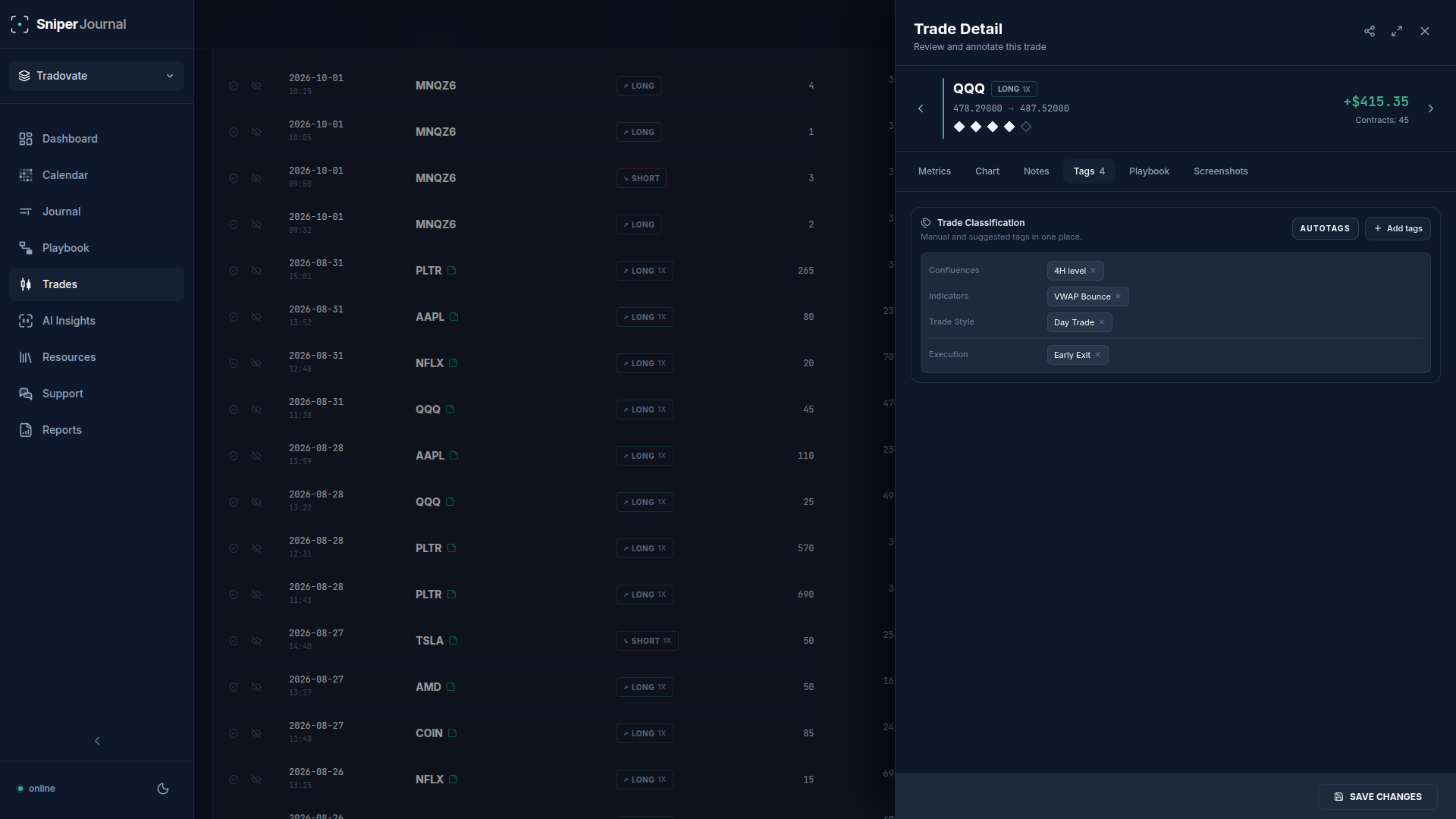Click the share icon in Trade Detail

click(1370, 31)
